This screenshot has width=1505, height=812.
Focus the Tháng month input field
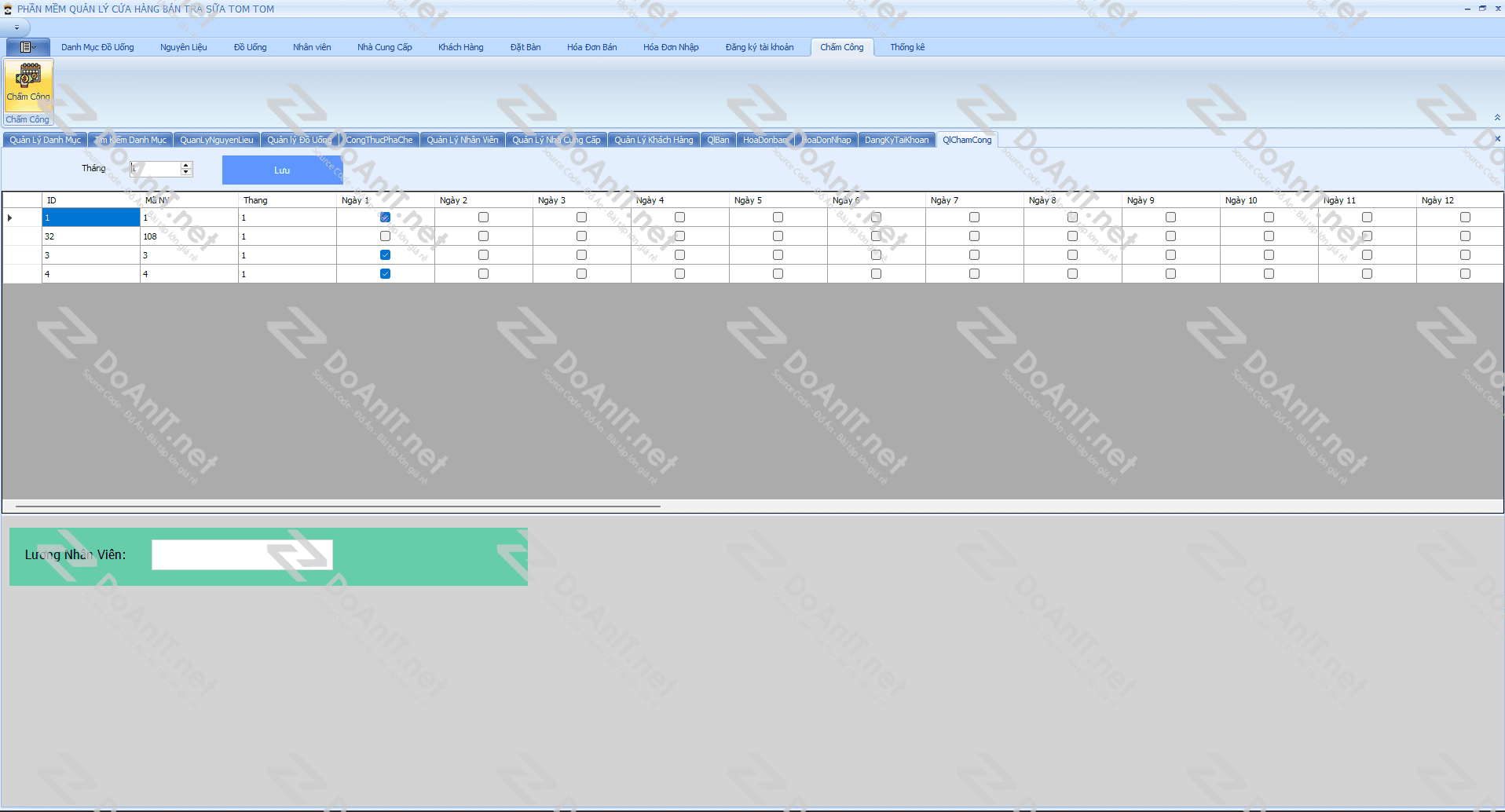click(156, 169)
